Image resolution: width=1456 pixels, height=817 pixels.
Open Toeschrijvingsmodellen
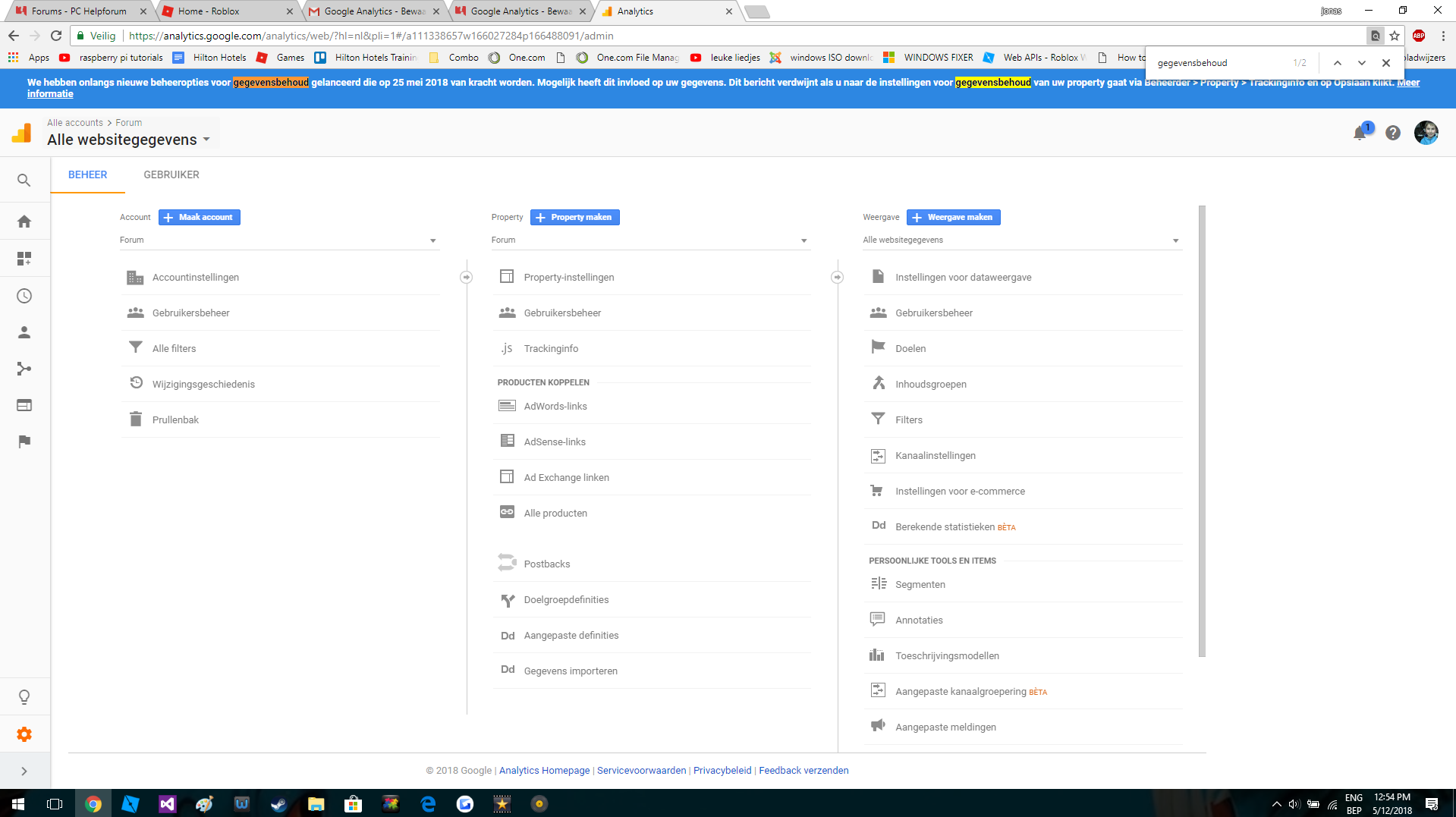coord(1024,656)
